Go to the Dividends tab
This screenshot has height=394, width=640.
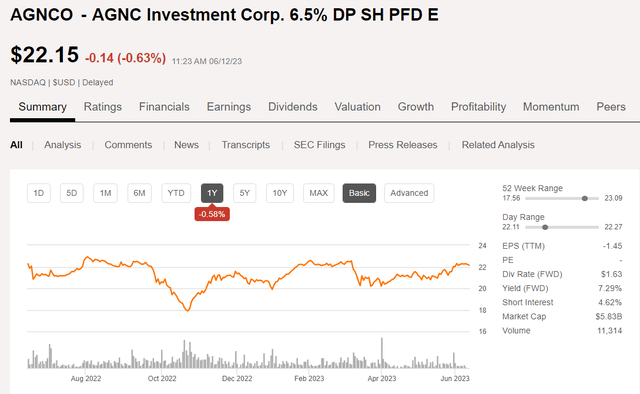pyautogui.click(x=293, y=107)
